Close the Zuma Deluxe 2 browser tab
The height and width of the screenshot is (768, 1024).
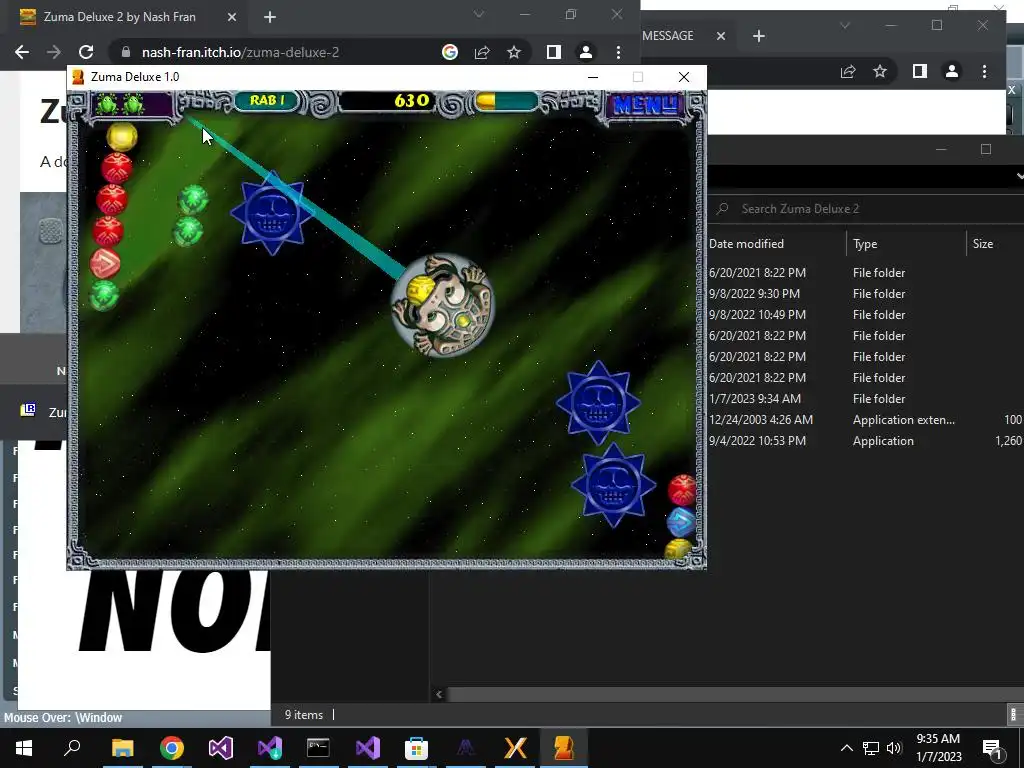click(x=232, y=17)
